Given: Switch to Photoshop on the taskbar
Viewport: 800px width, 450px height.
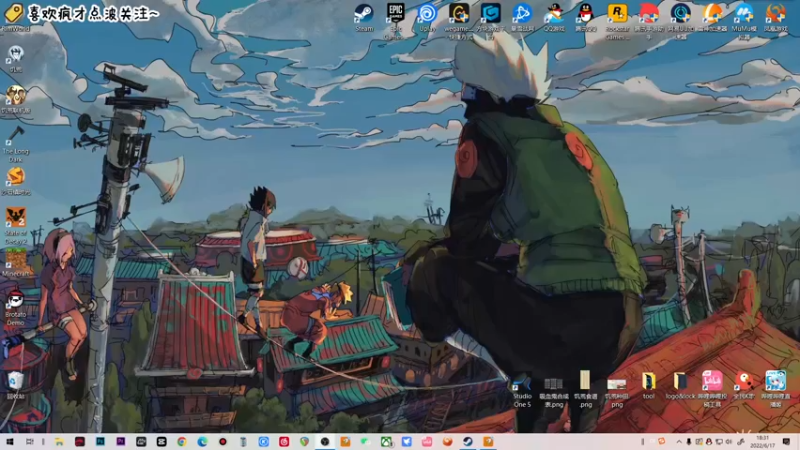Looking at the screenshot, I should point(100,442).
